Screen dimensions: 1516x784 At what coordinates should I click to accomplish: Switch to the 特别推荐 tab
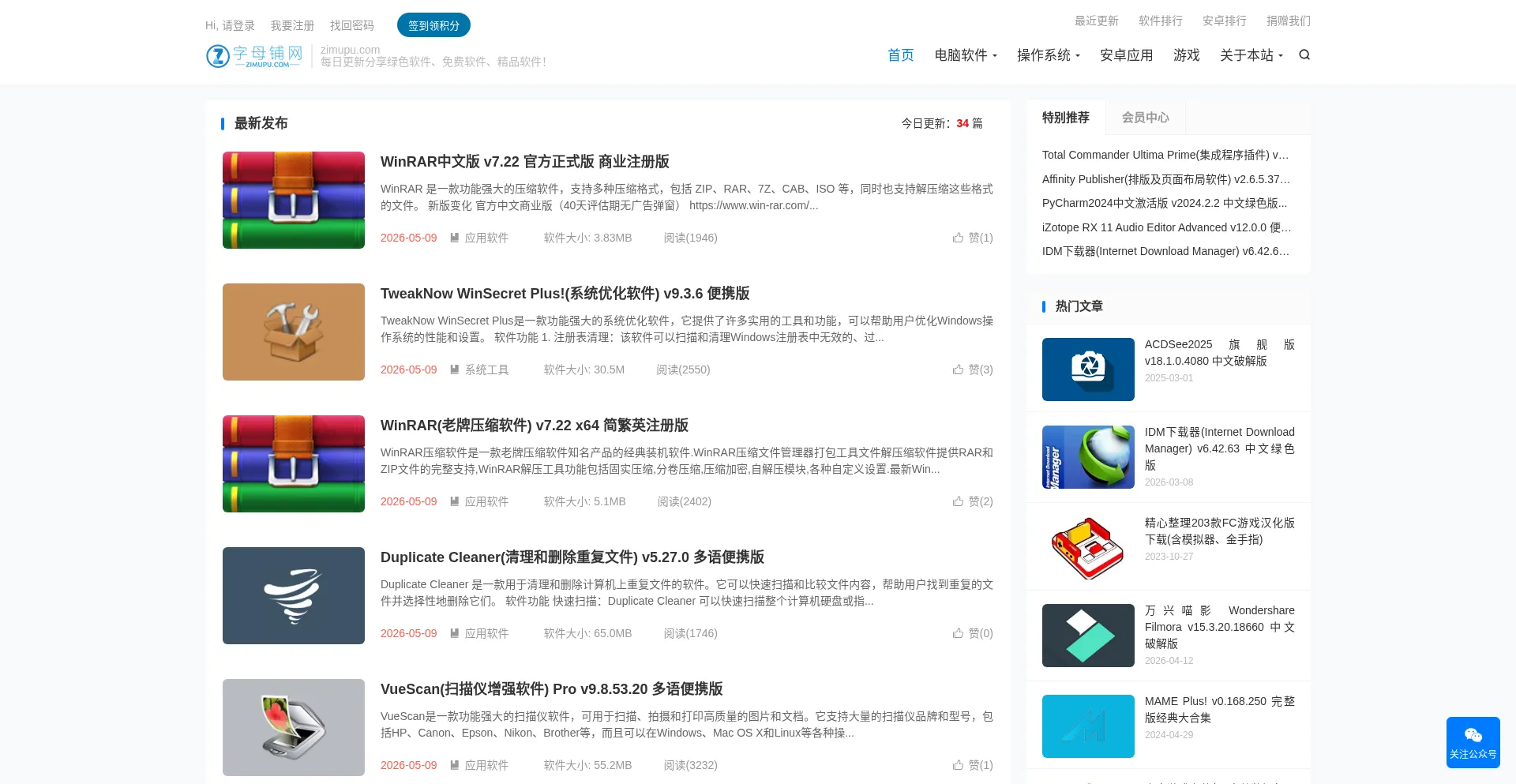[1066, 118]
